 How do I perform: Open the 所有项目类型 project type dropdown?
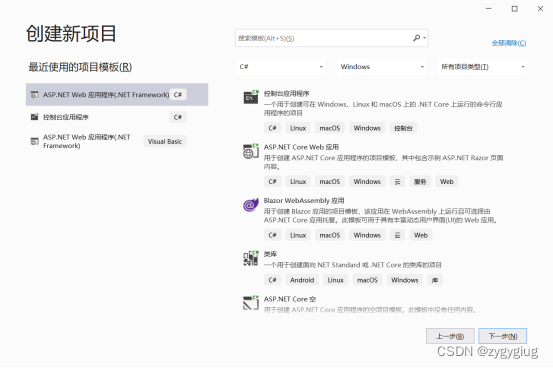pos(482,67)
